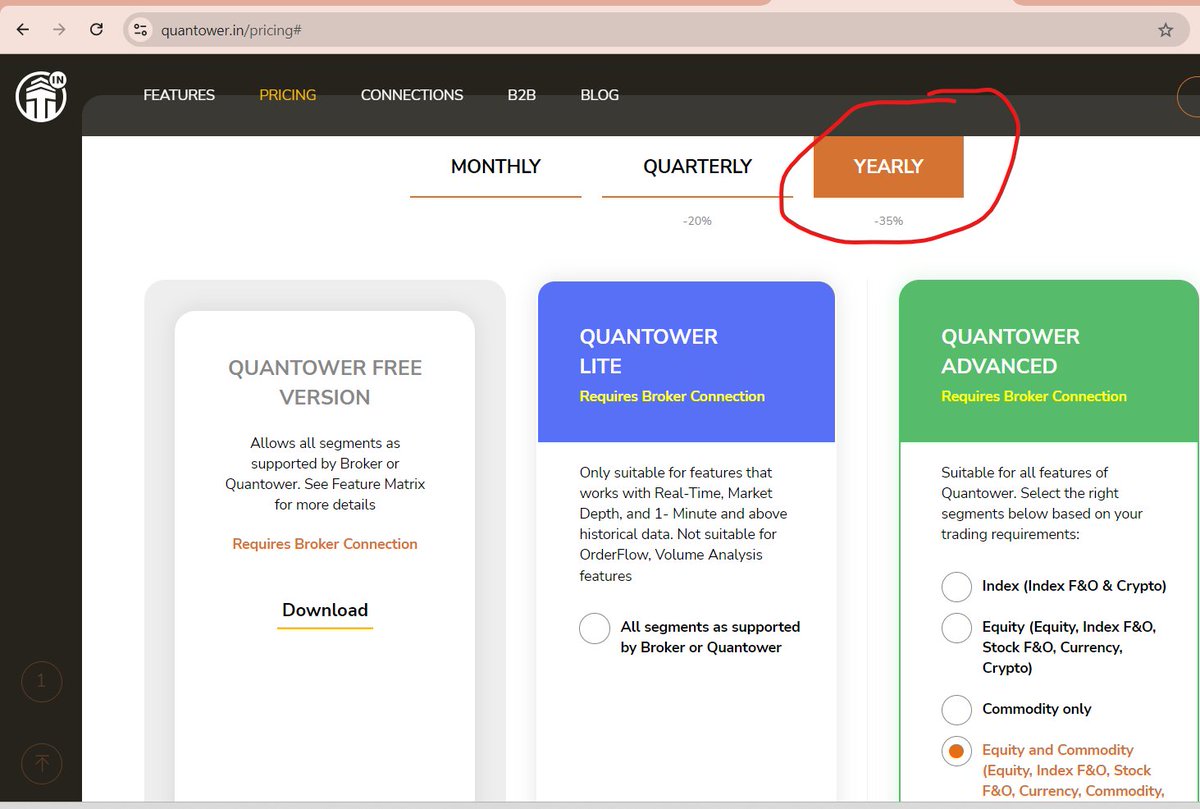Click QUANTOWER FREE VERSION title

click(325, 382)
